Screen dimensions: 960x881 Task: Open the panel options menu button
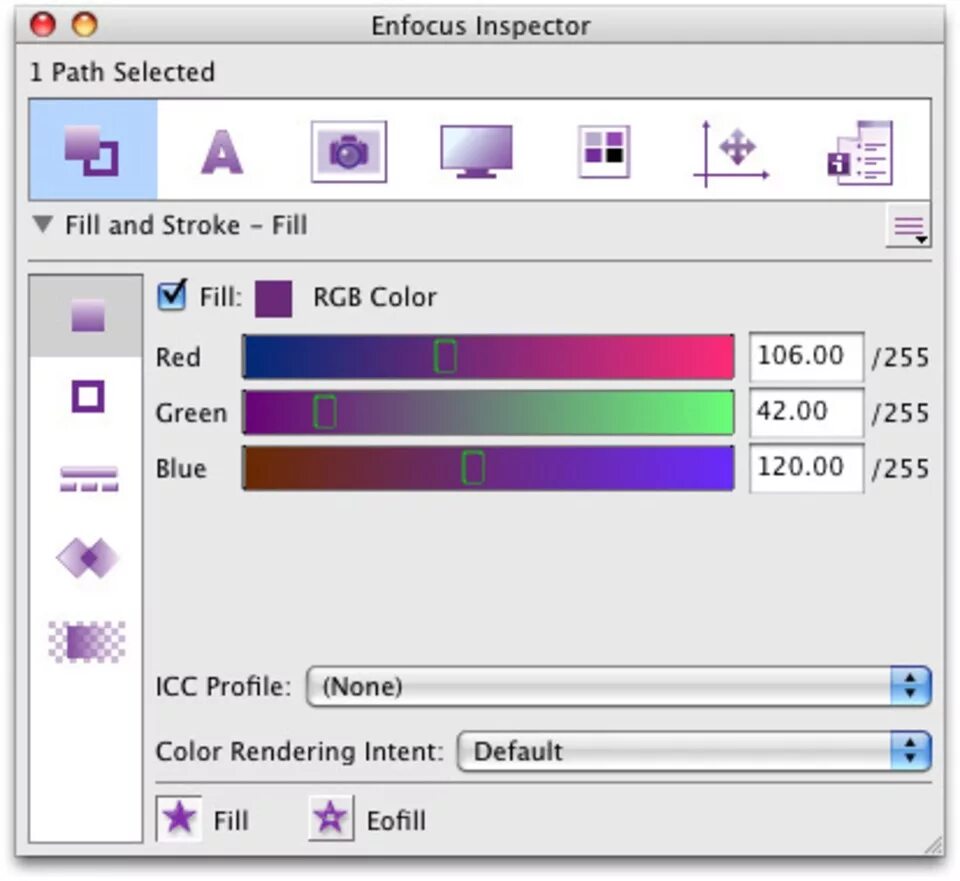click(x=909, y=226)
